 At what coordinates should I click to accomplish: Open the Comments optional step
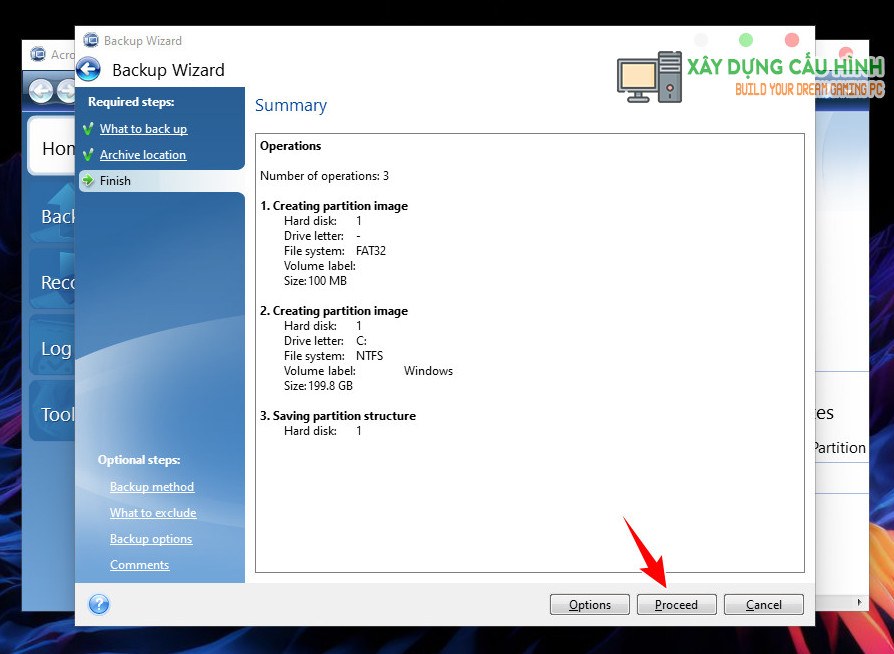coord(139,565)
